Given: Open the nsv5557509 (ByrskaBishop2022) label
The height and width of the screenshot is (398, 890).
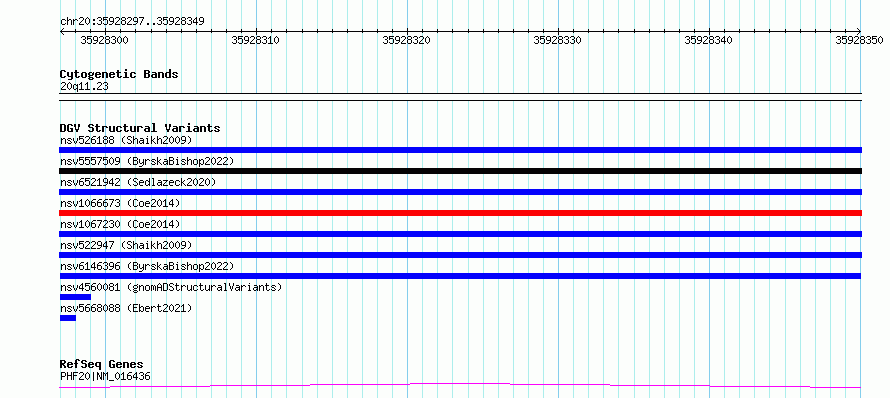Looking at the screenshot, I should [x=147, y=161].
